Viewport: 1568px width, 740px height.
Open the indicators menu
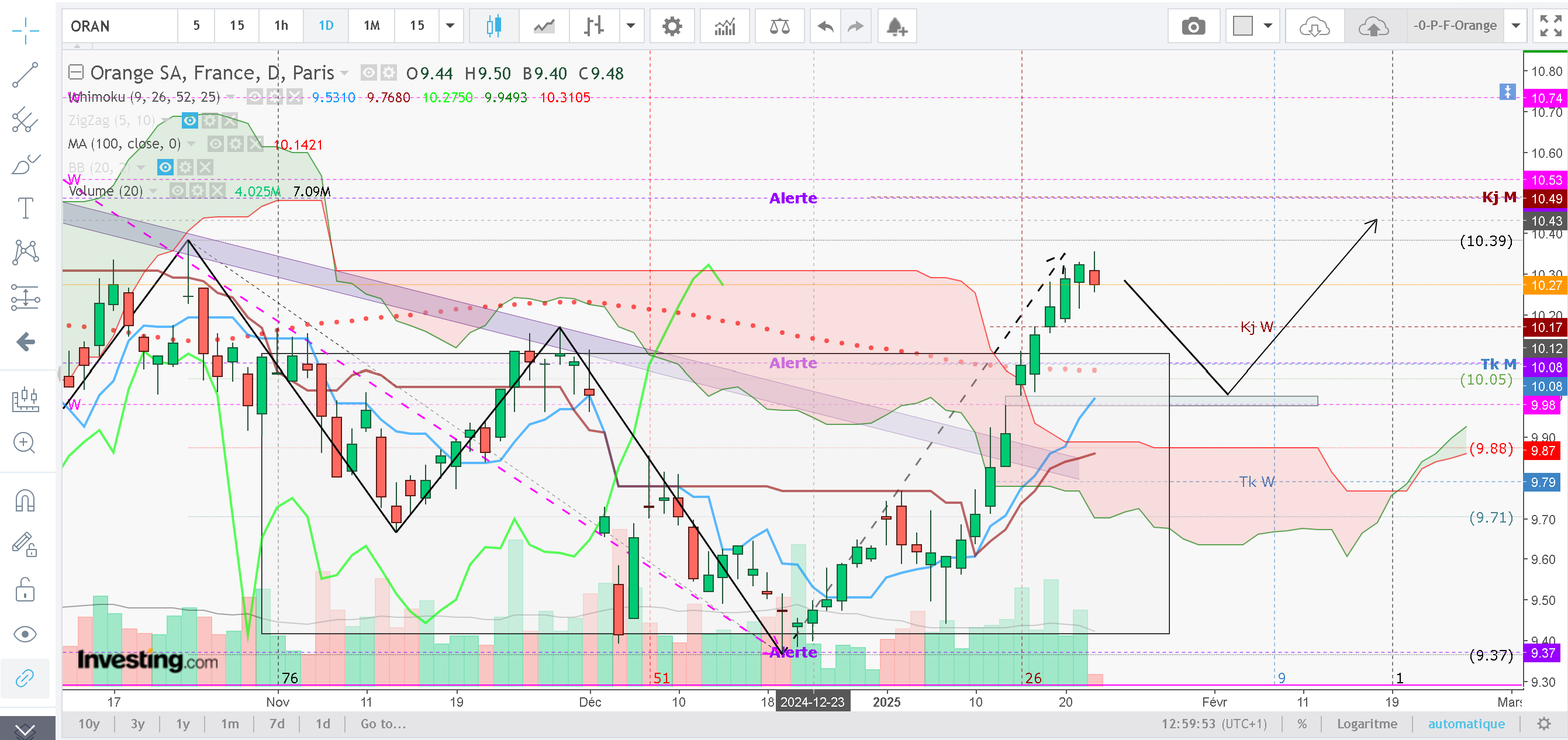pos(724,26)
